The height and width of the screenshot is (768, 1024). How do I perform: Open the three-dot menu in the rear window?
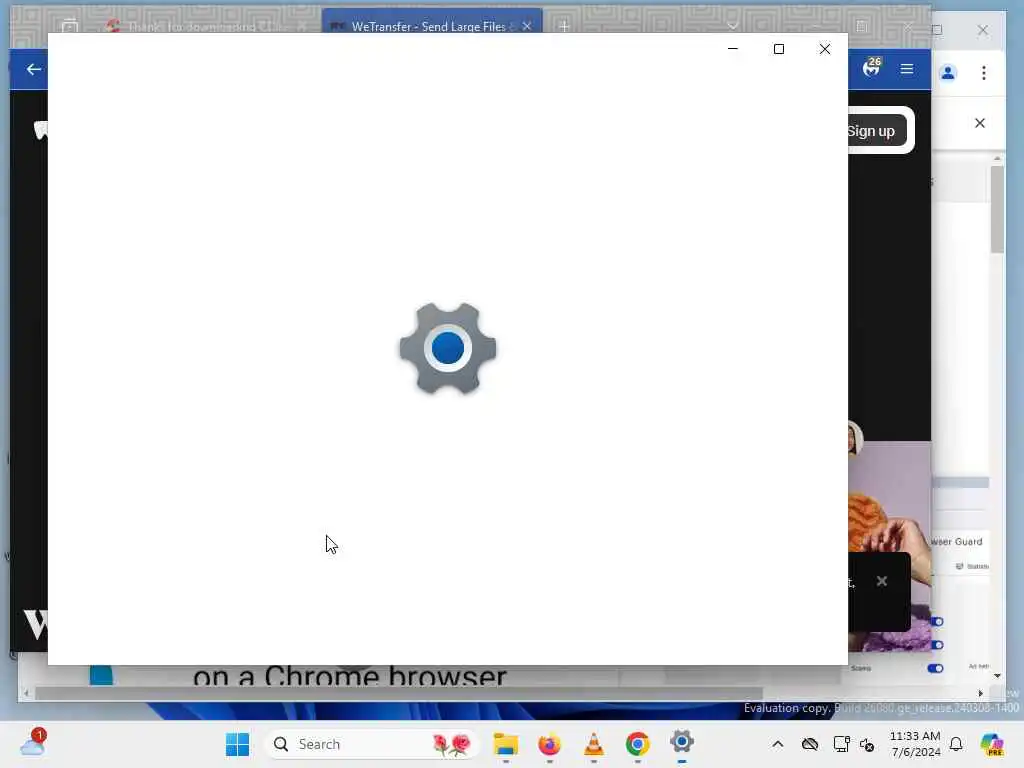click(x=984, y=72)
